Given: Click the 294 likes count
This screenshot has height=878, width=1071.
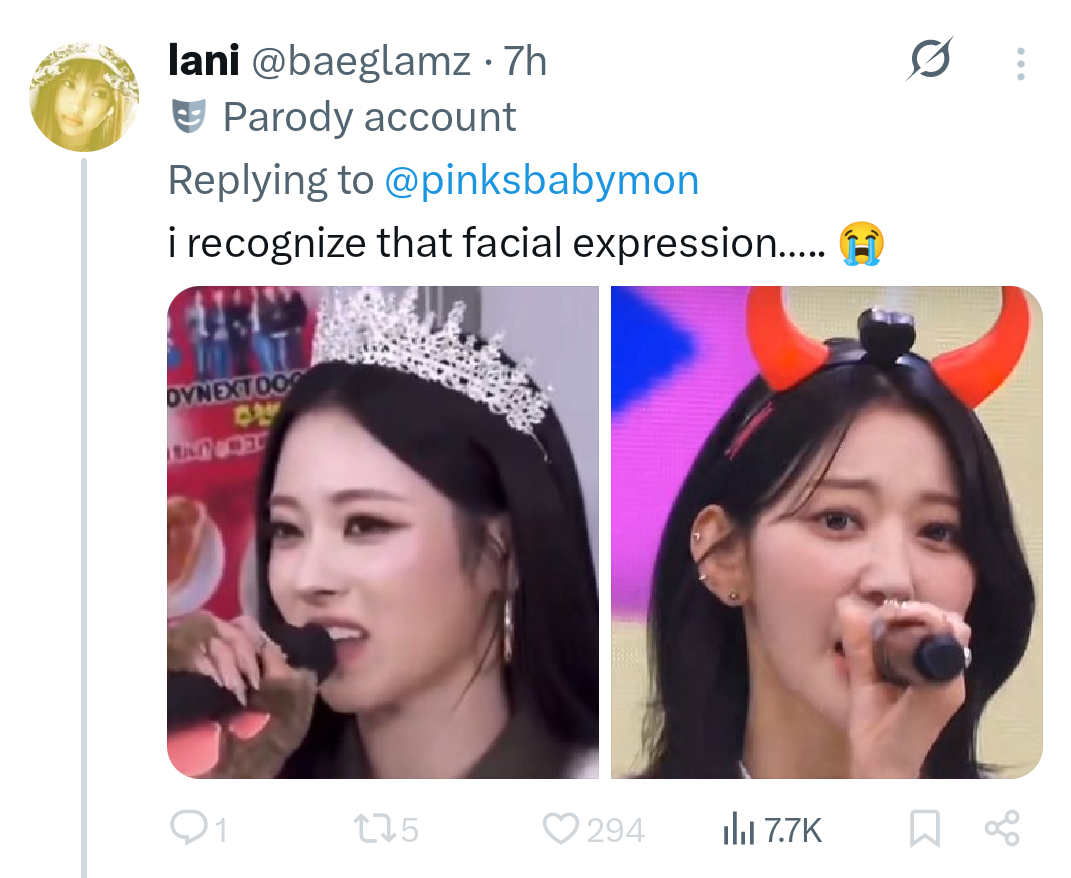Looking at the screenshot, I should (615, 830).
